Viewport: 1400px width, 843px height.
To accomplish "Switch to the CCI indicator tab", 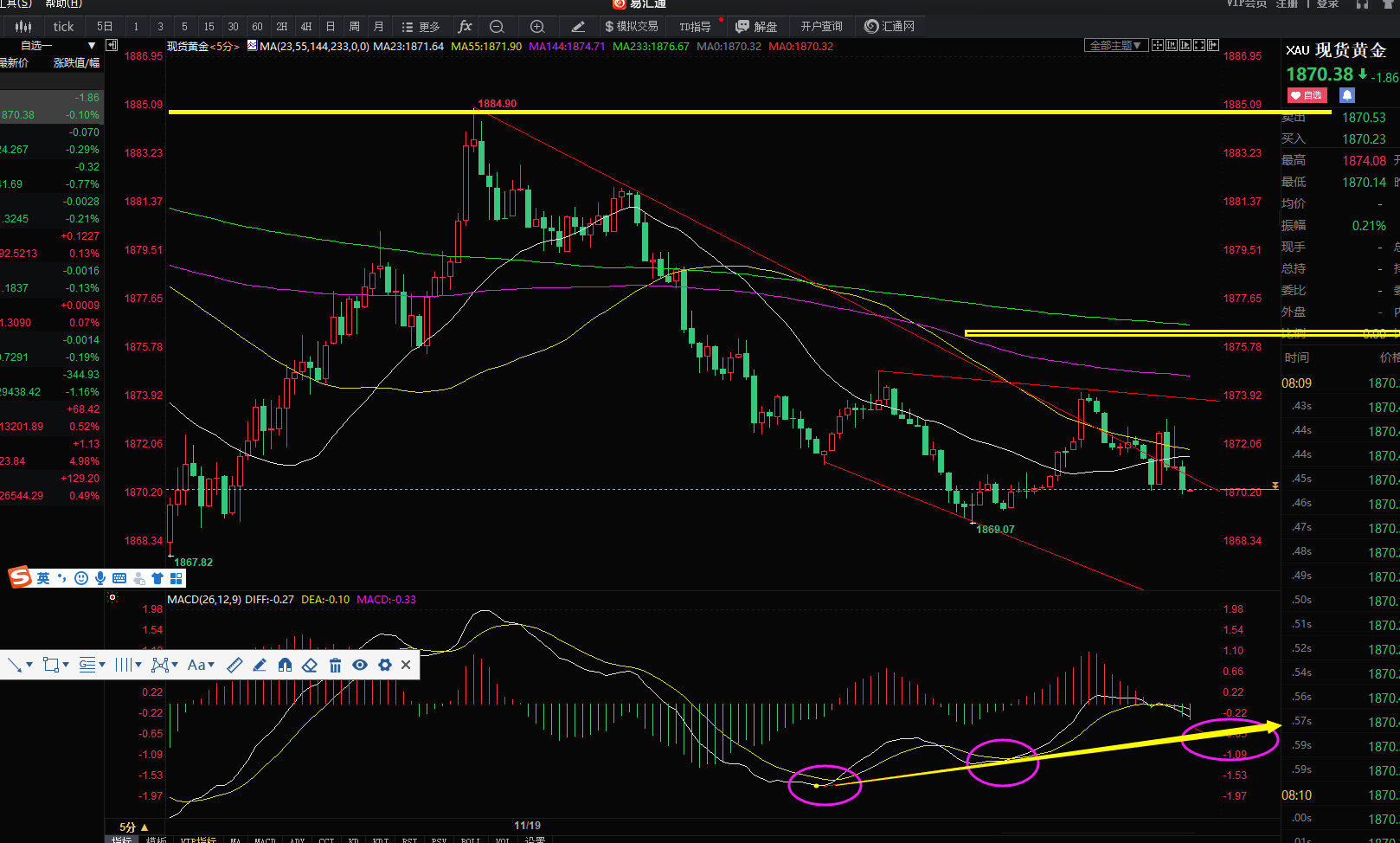I will point(326,840).
